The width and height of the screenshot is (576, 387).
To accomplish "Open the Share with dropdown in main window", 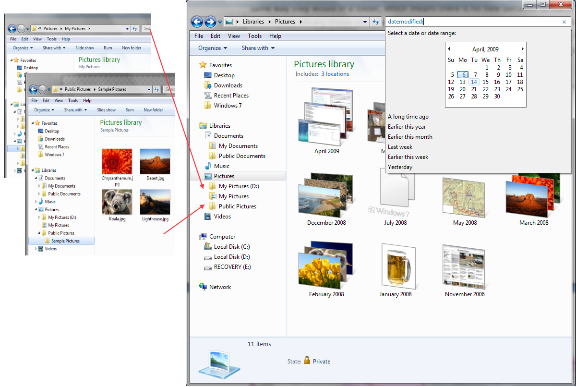I will pyautogui.click(x=258, y=48).
